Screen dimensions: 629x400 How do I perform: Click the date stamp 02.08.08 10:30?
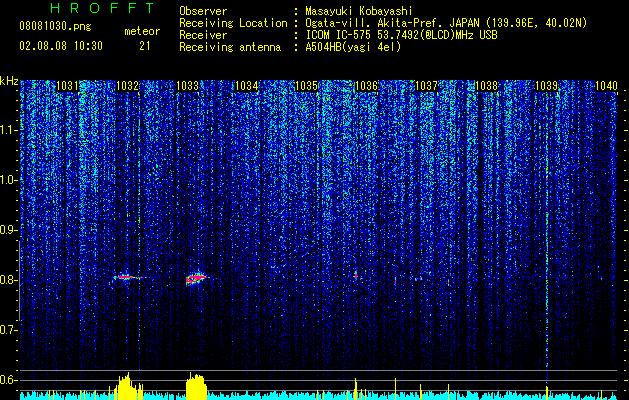[61, 46]
